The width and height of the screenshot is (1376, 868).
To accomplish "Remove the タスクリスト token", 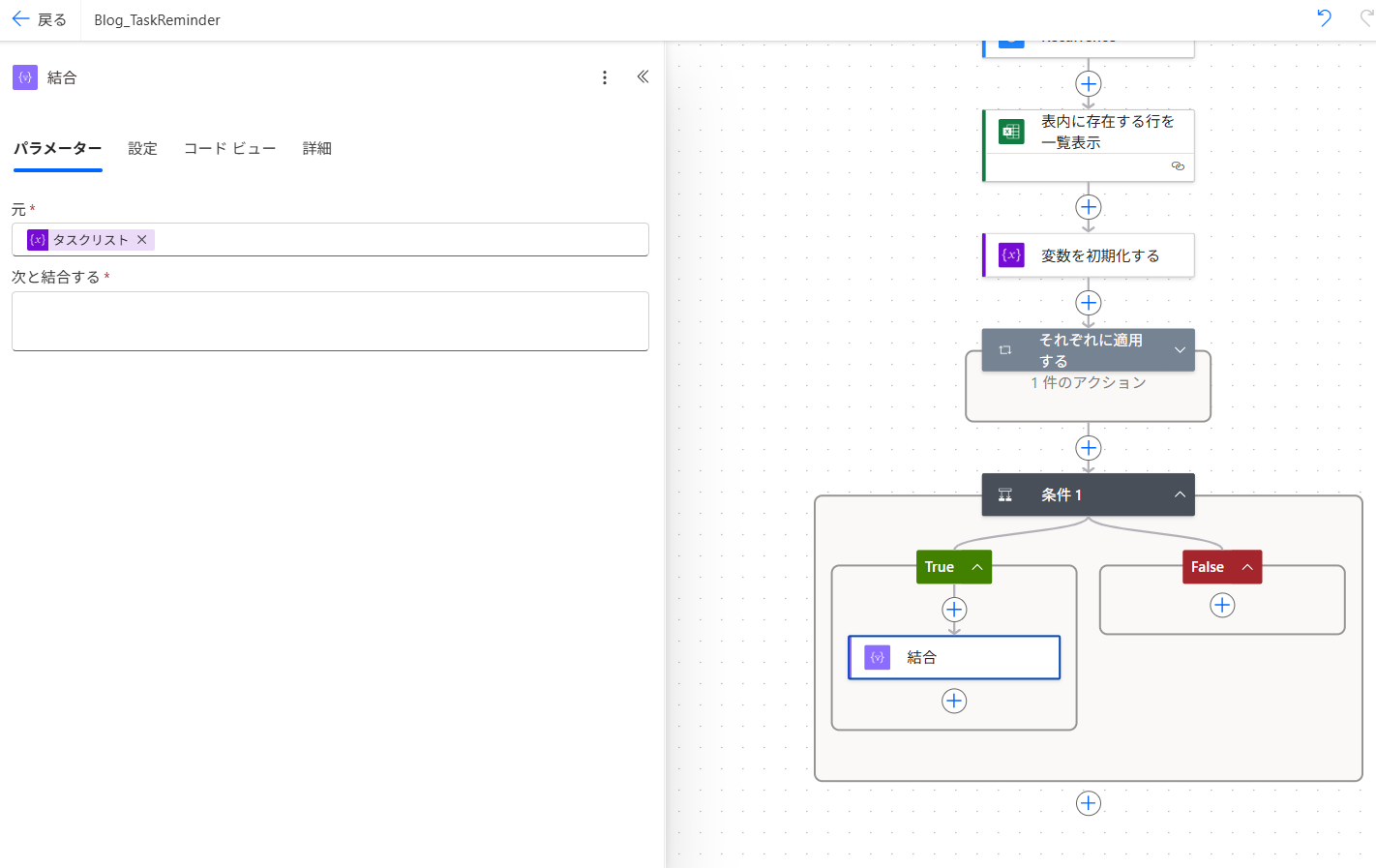I will pyautogui.click(x=142, y=240).
